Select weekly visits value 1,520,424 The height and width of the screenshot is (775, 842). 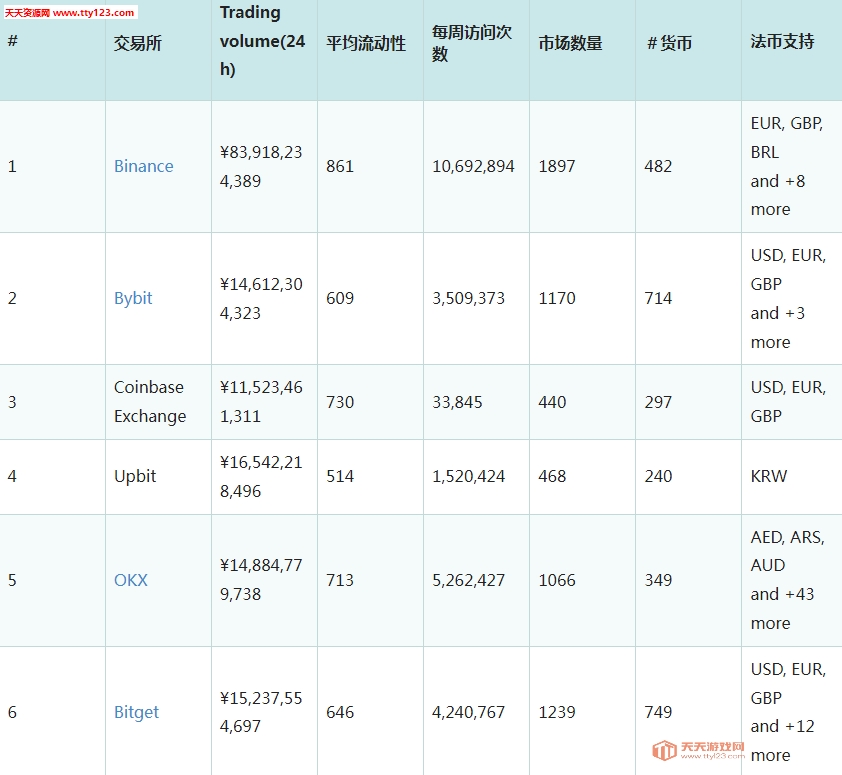pyautogui.click(x=468, y=476)
